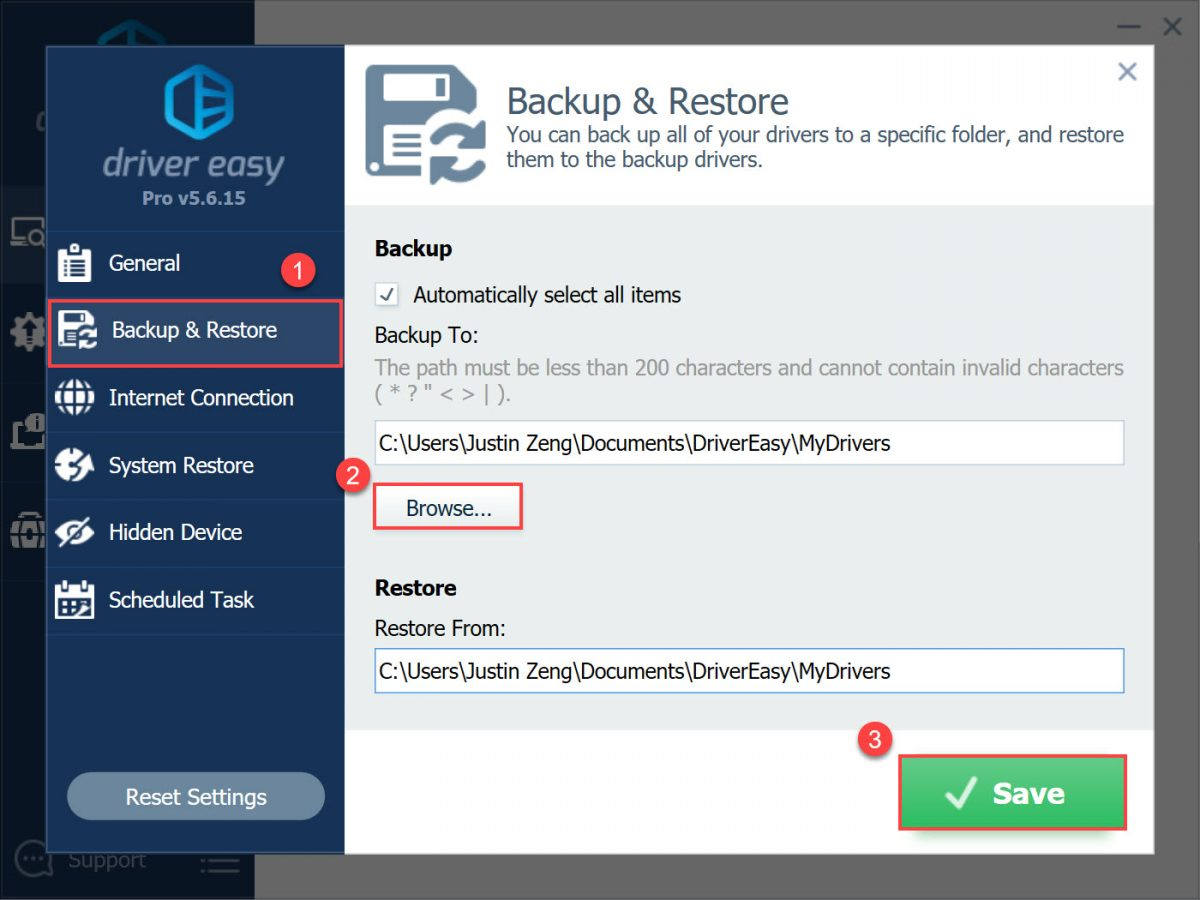Close the settings dialog
The image size is (1200, 900).
[1127, 72]
